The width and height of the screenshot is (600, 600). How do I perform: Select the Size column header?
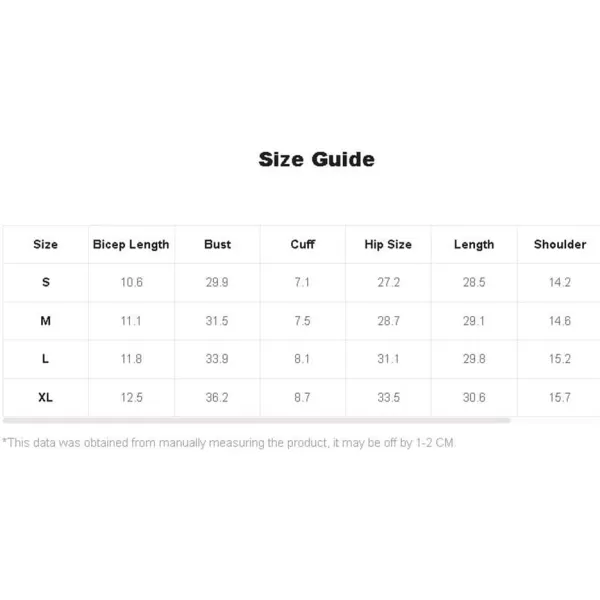(x=46, y=244)
